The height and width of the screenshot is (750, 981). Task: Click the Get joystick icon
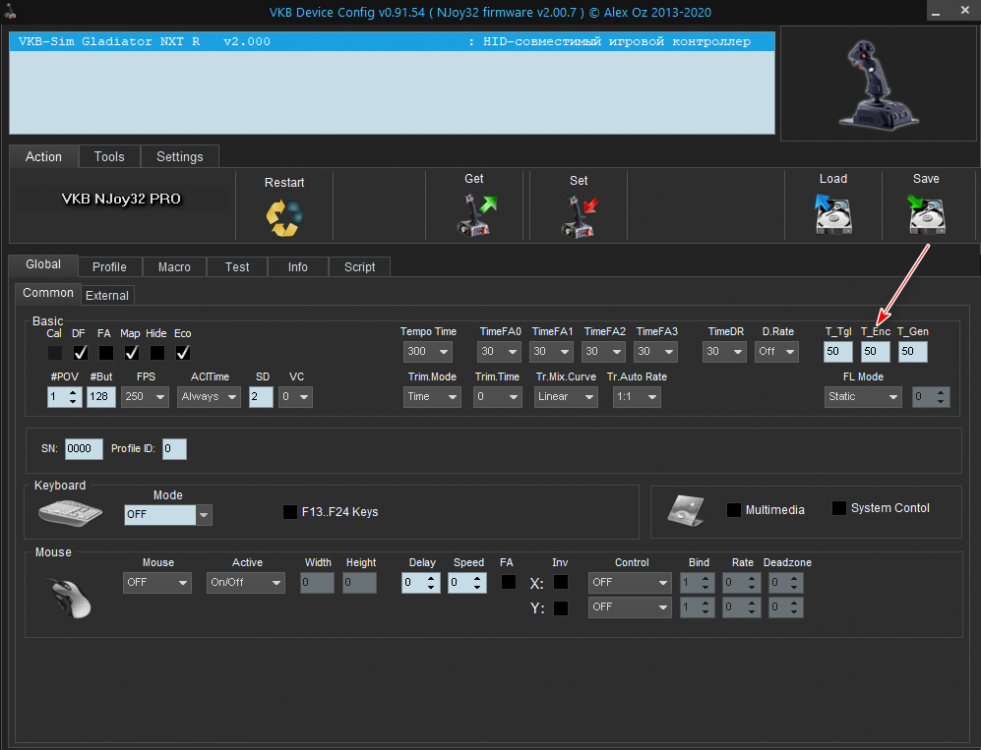(476, 214)
